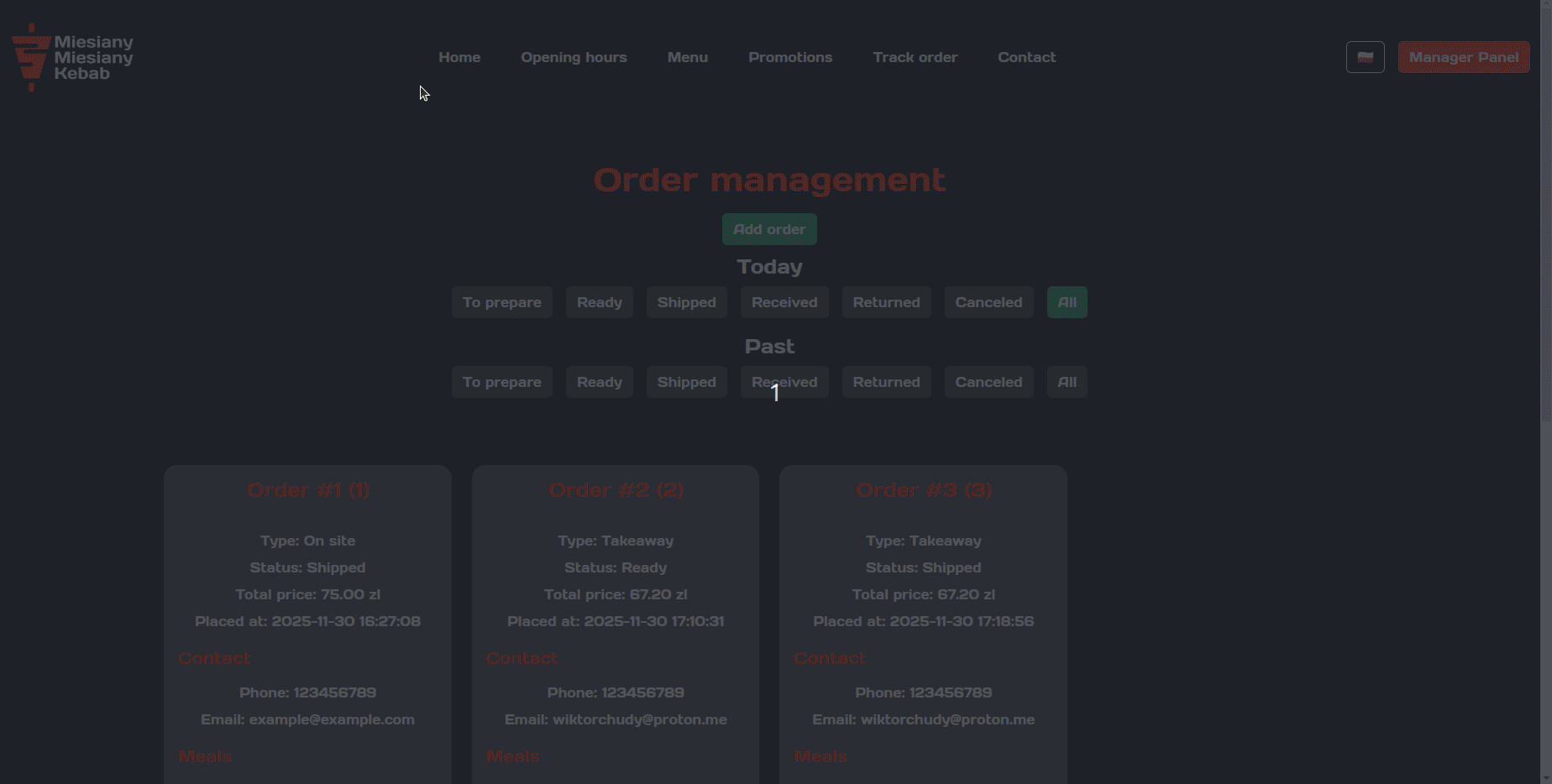Show today's Canceled orders
Screen dimensions: 1552x784
(x=988, y=302)
